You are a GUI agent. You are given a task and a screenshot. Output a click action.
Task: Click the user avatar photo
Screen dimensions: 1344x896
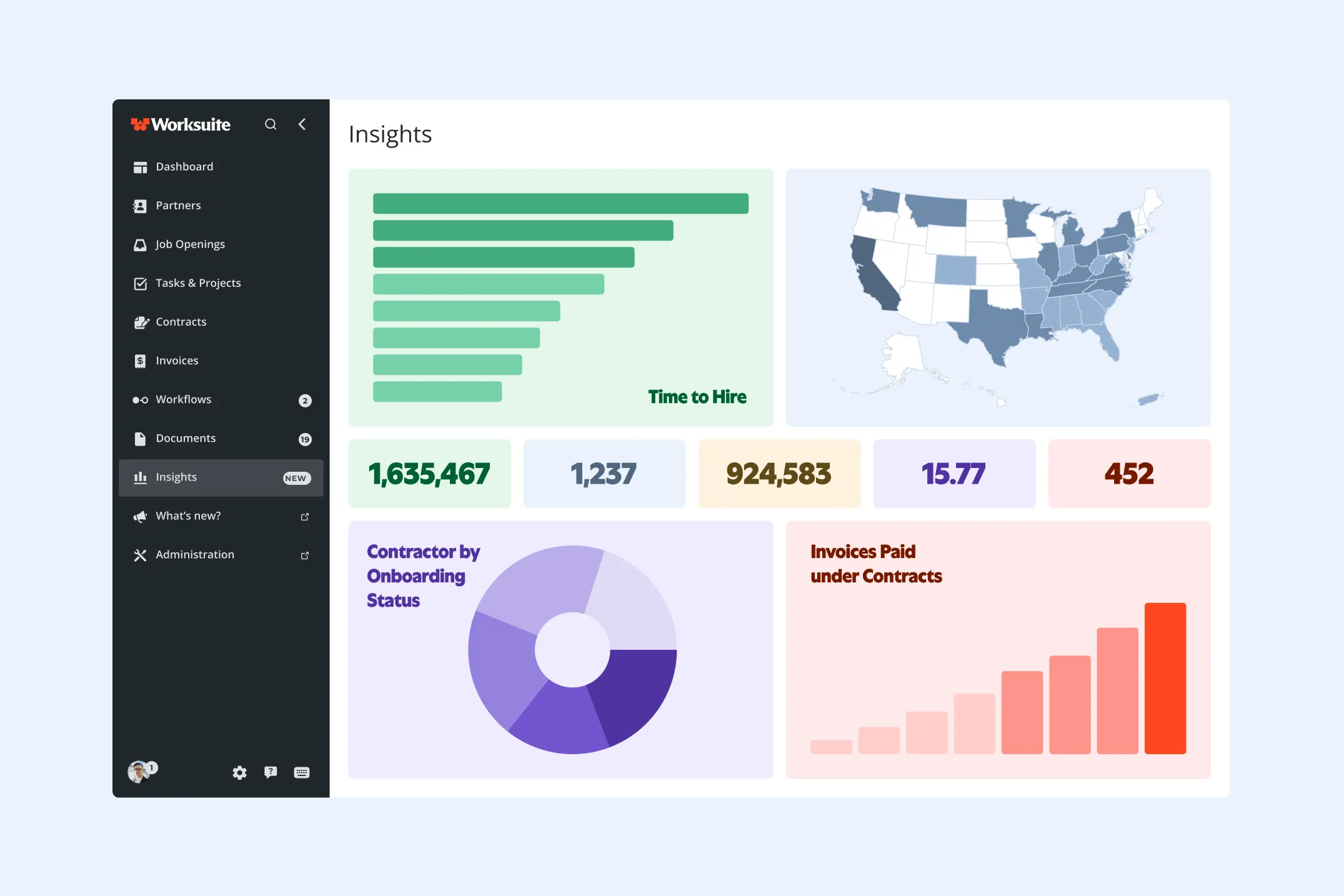pyautogui.click(x=139, y=772)
